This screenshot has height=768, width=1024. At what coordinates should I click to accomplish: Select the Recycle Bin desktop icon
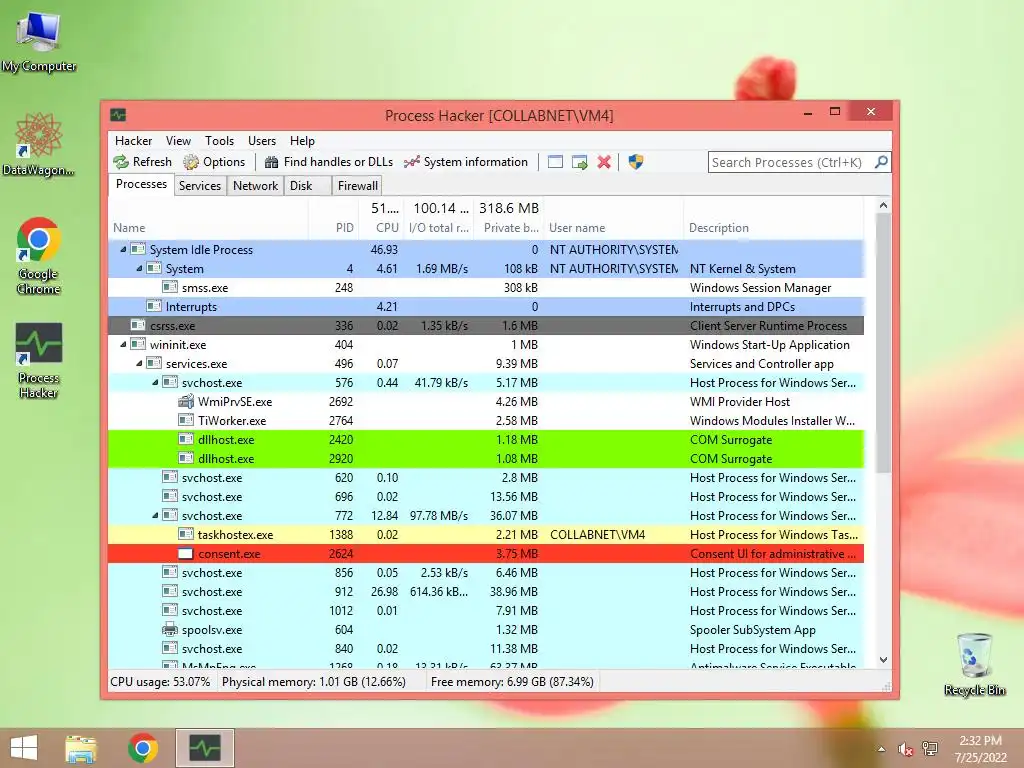[x=974, y=664]
